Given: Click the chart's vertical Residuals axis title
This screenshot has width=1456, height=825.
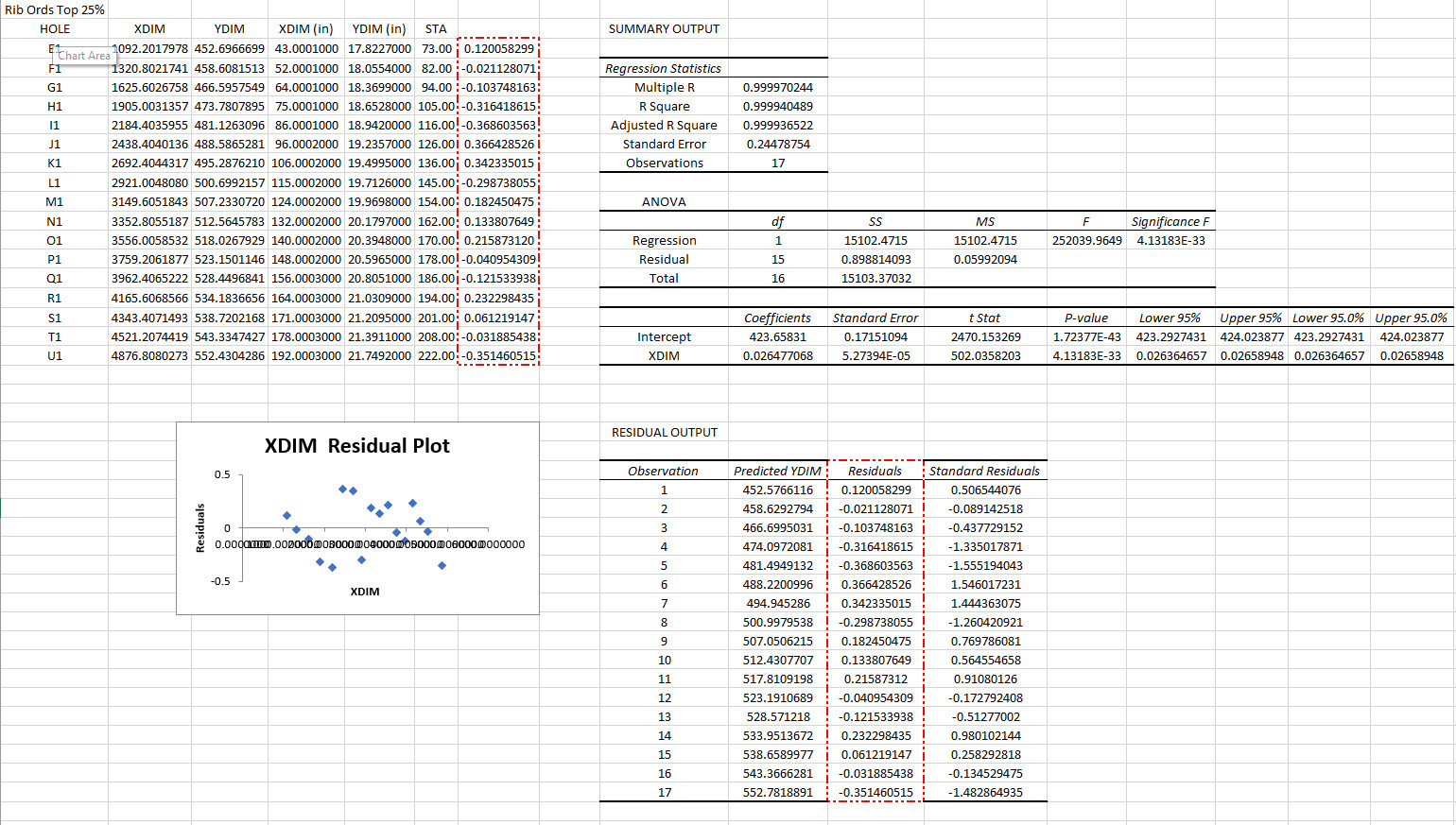Looking at the screenshot, I should pyautogui.click(x=200, y=527).
